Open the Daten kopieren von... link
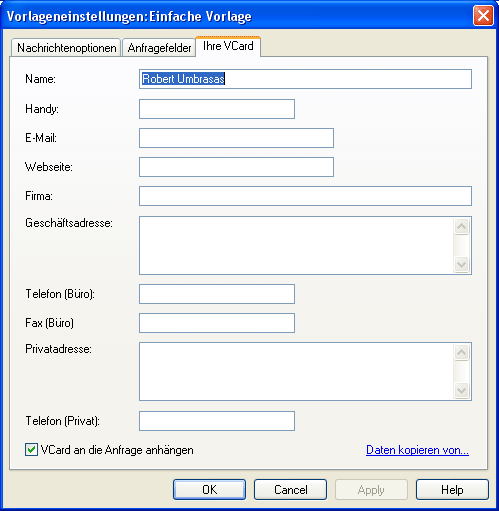 click(417, 450)
